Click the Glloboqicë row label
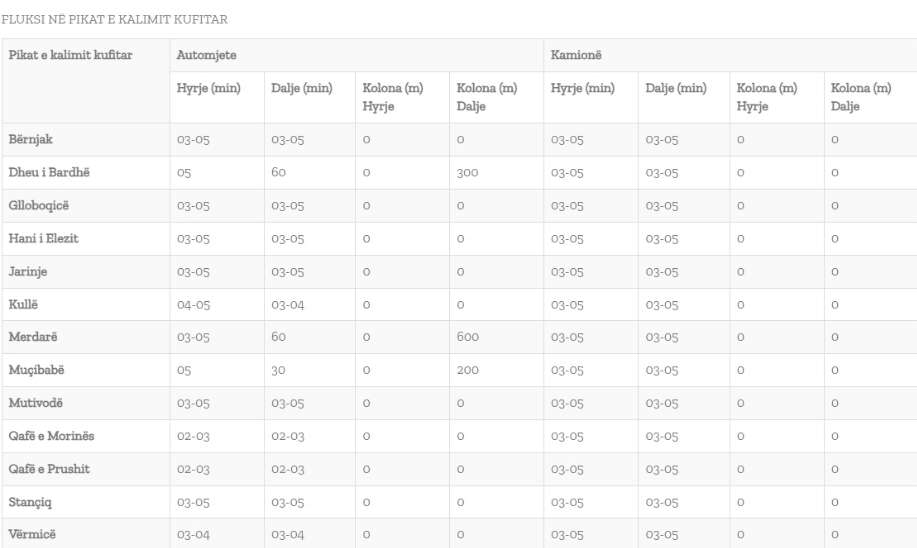The image size is (917, 548). click(x=39, y=205)
